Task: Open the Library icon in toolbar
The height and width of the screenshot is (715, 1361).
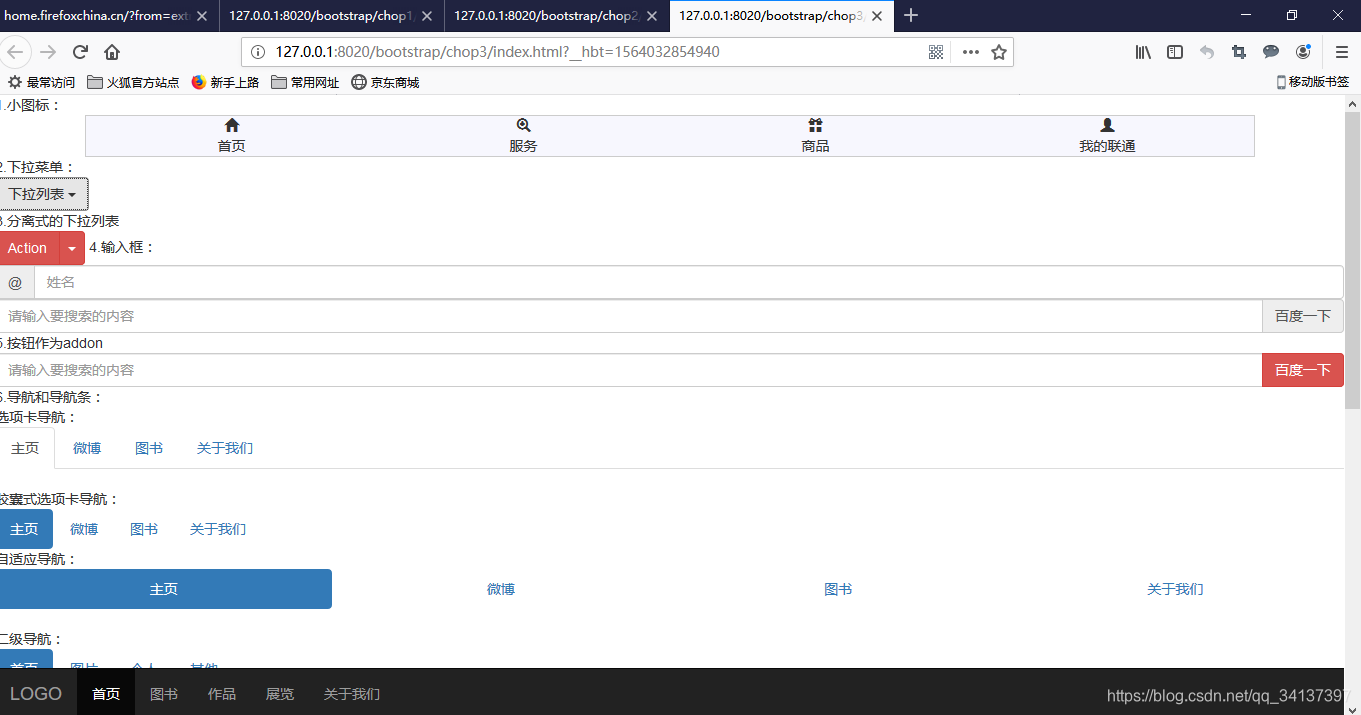Action: click(x=1143, y=52)
